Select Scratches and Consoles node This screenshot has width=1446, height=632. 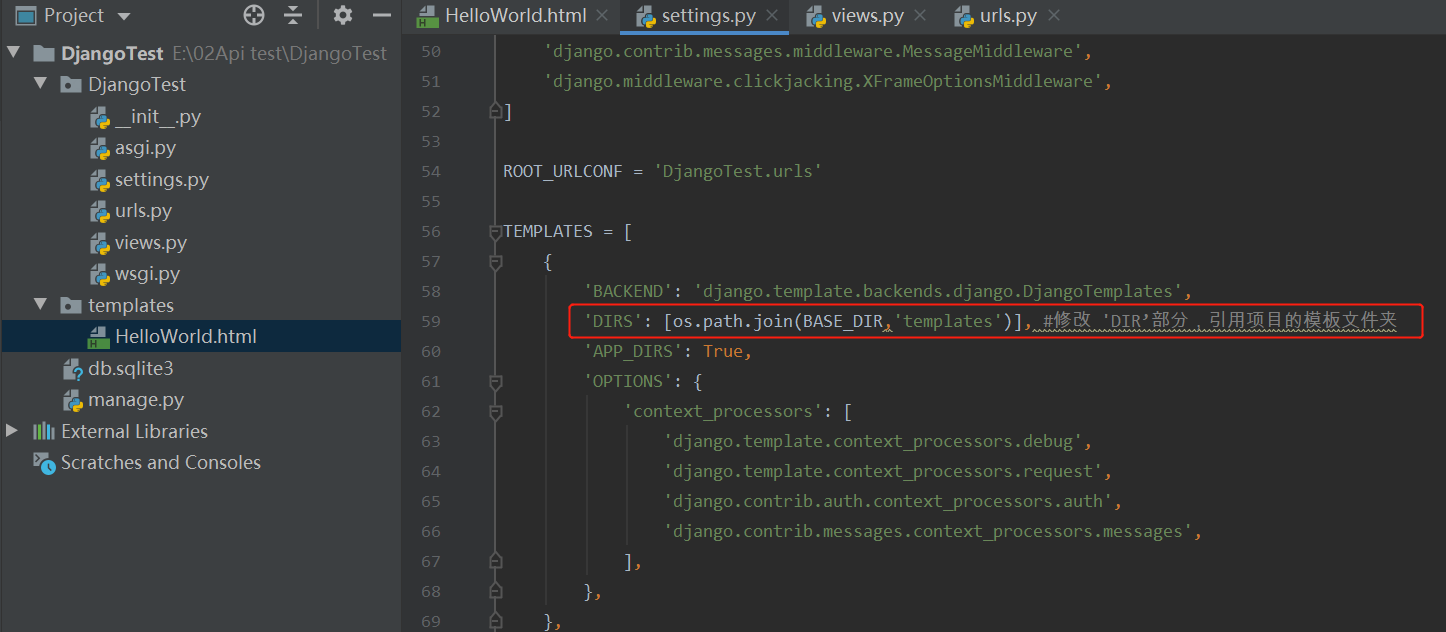[x=160, y=463]
